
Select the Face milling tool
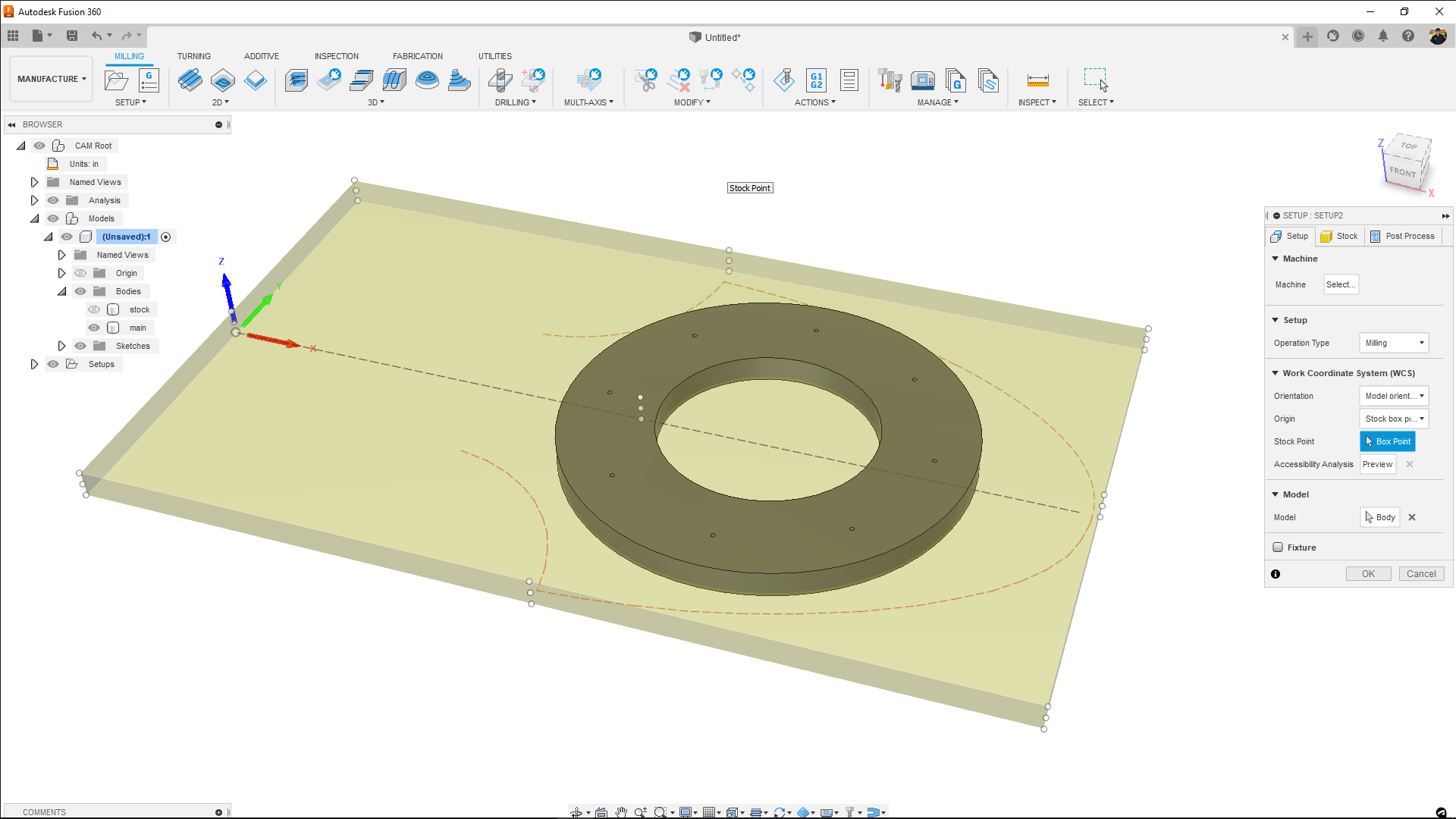coord(190,80)
